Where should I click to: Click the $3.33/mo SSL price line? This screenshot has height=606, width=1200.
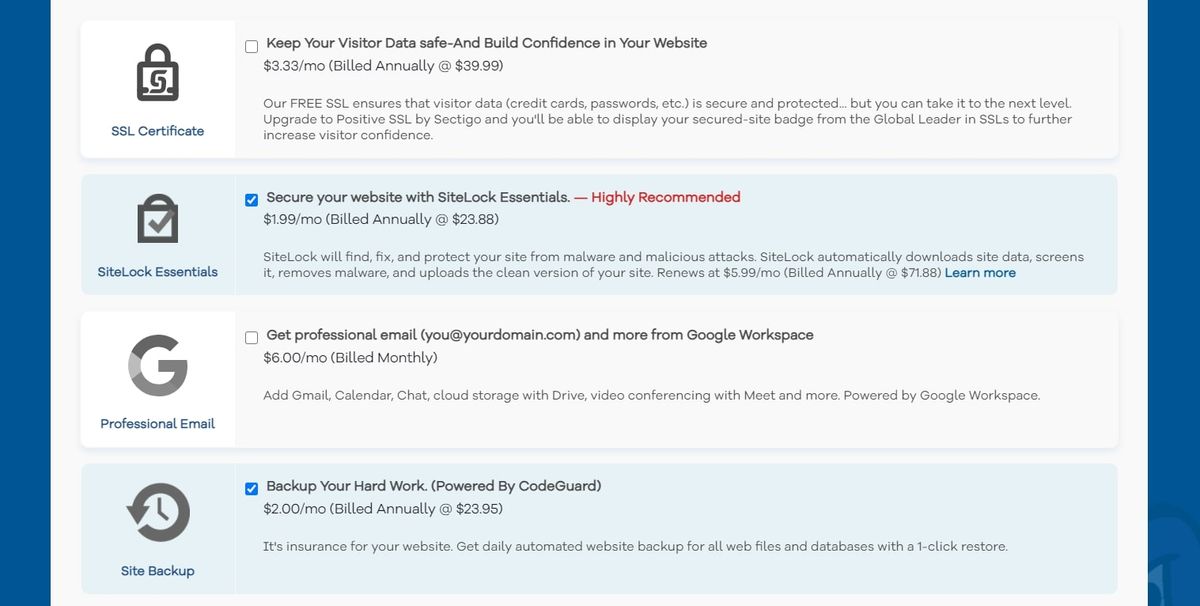pyautogui.click(x=382, y=66)
